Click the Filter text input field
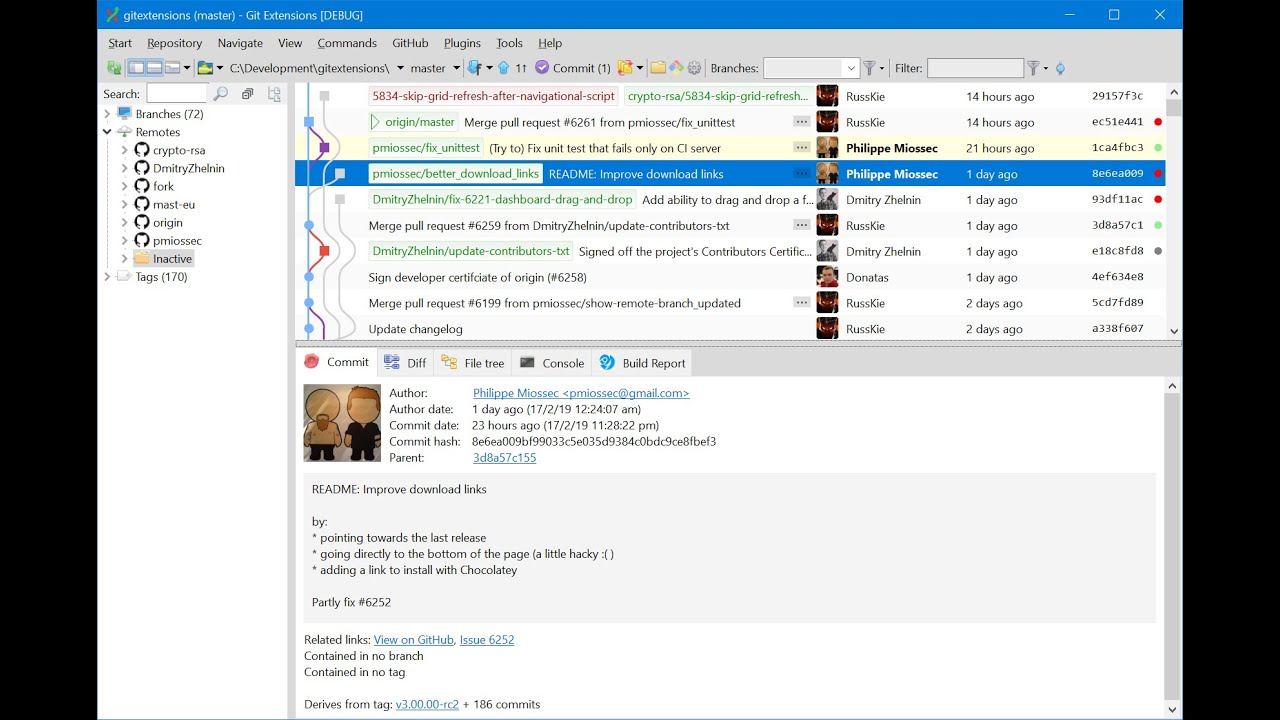Screen dimensions: 1280x720 click(975, 68)
